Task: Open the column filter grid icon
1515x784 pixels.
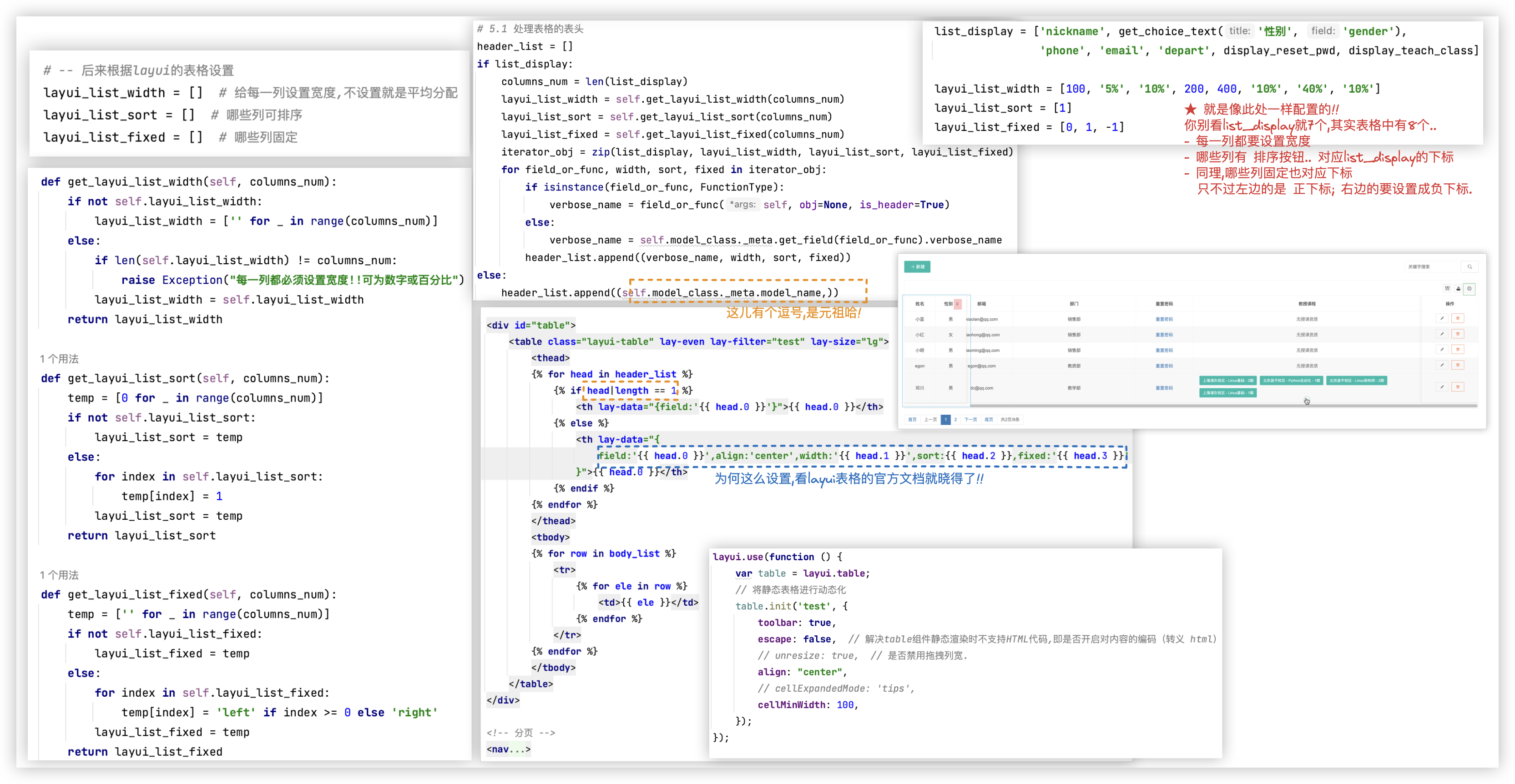Action: pyautogui.click(x=1447, y=289)
